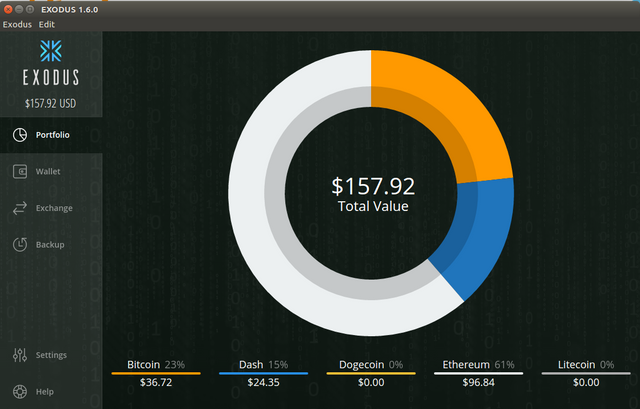This screenshot has width=640, height=409.
Task: Click the $157.92 total in chart center
Action: (373, 186)
